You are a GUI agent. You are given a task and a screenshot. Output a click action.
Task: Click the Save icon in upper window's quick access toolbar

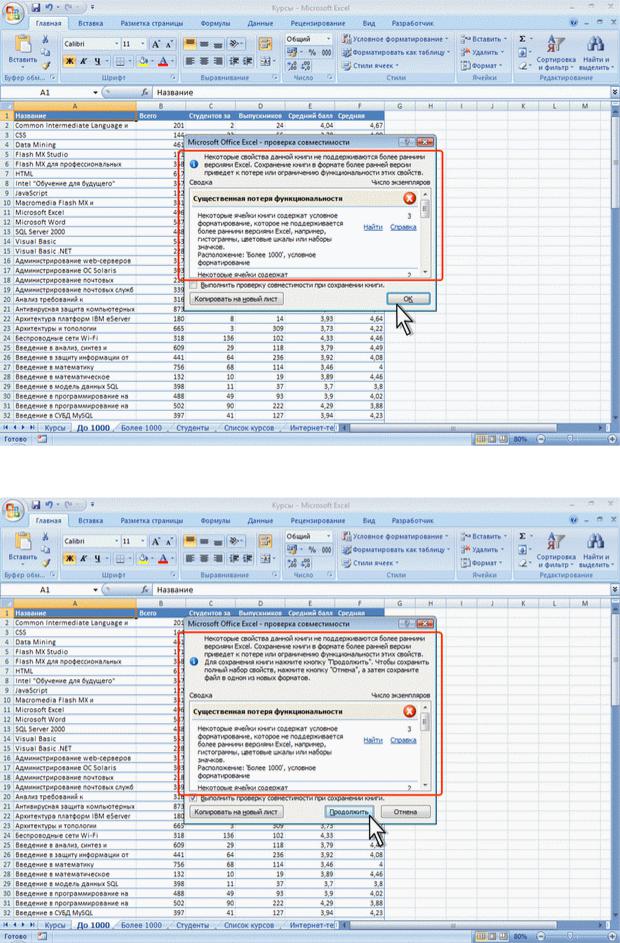pyautogui.click(x=35, y=8)
